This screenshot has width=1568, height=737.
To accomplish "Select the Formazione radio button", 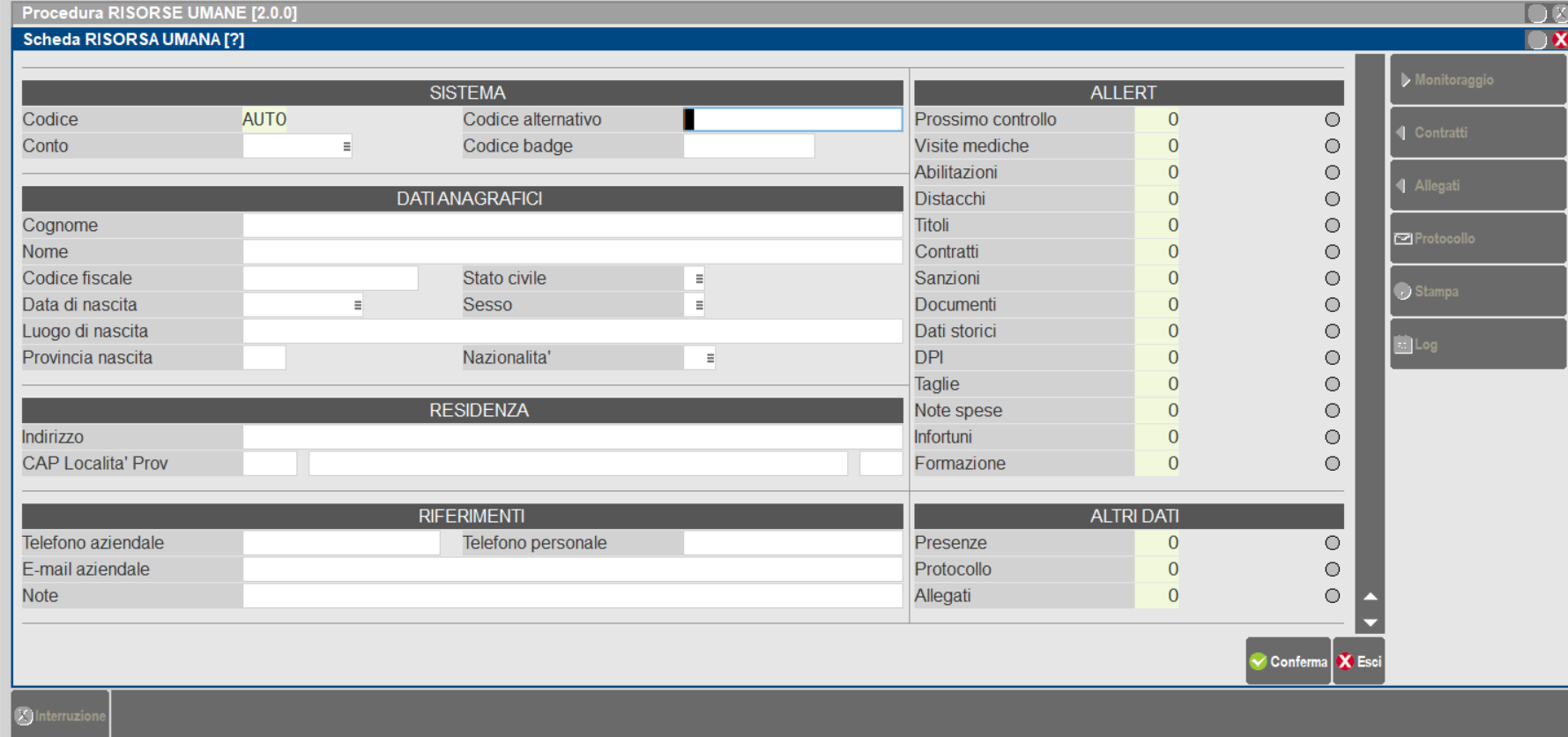I will click(1332, 464).
